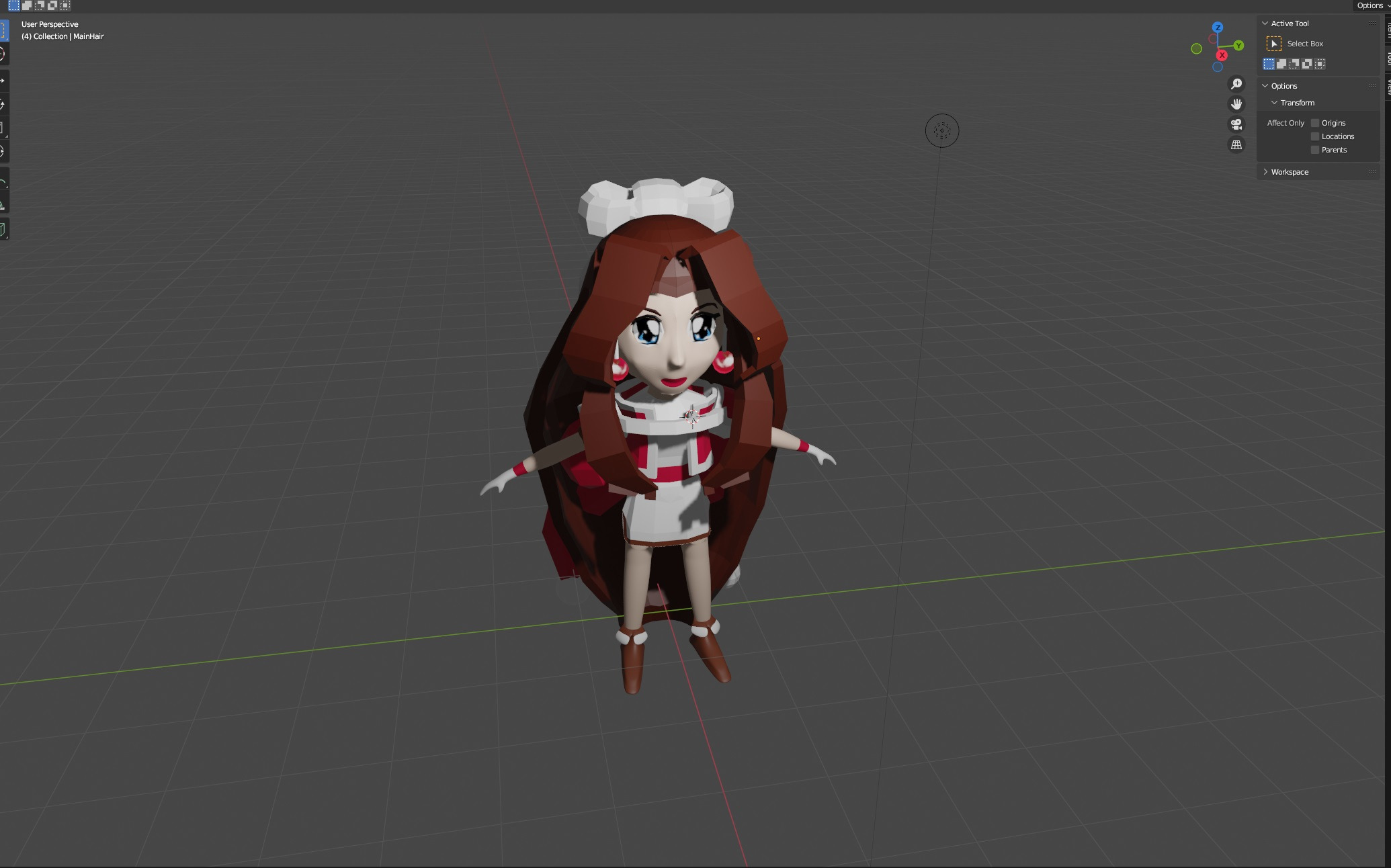Image resolution: width=1391 pixels, height=868 pixels.
Task: Click red X axis on navigation gizmo
Action: (1222, 55)
